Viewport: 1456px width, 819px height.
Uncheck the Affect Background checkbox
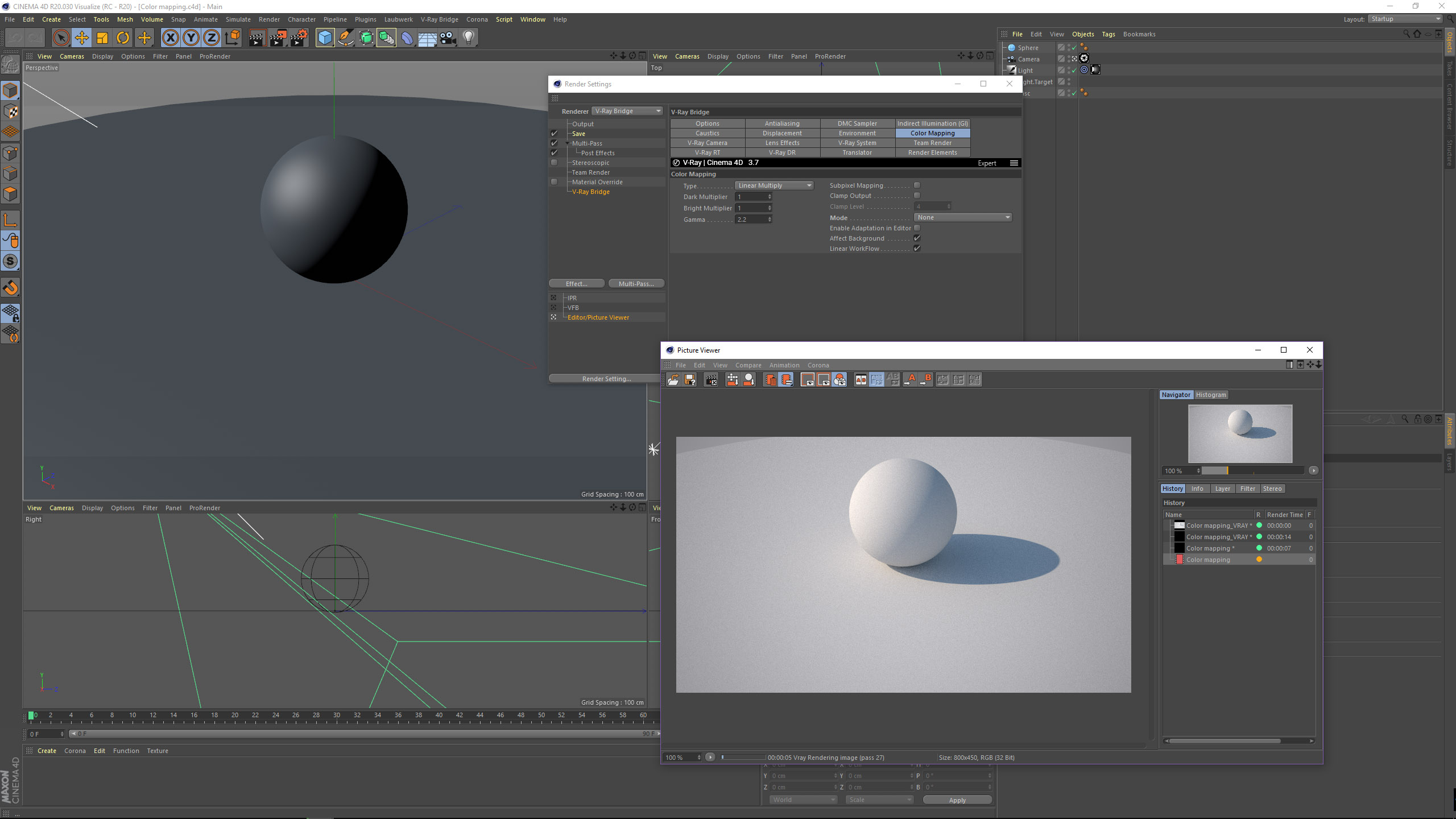[917, 238]
